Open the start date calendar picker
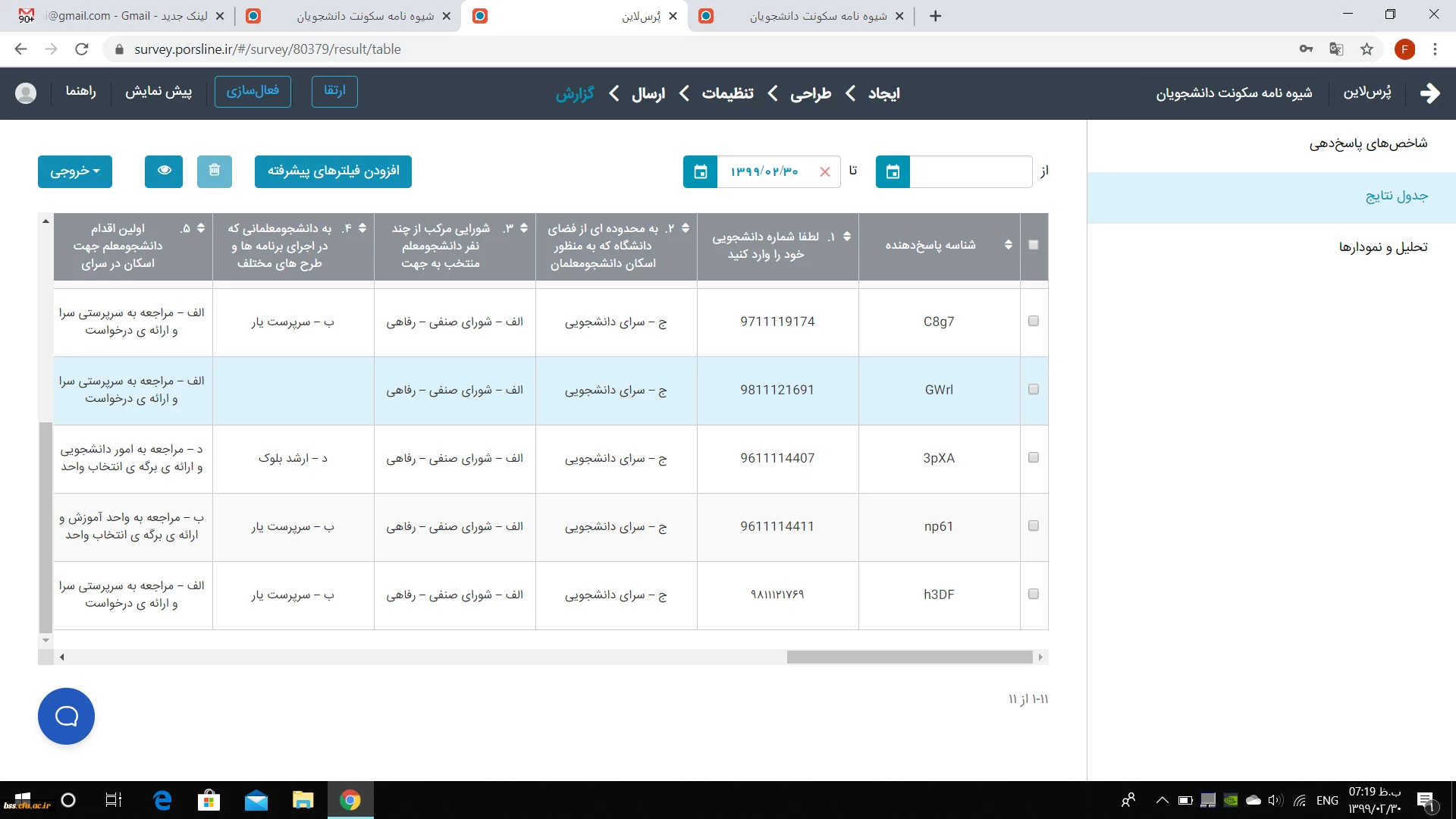 point(893,171)
